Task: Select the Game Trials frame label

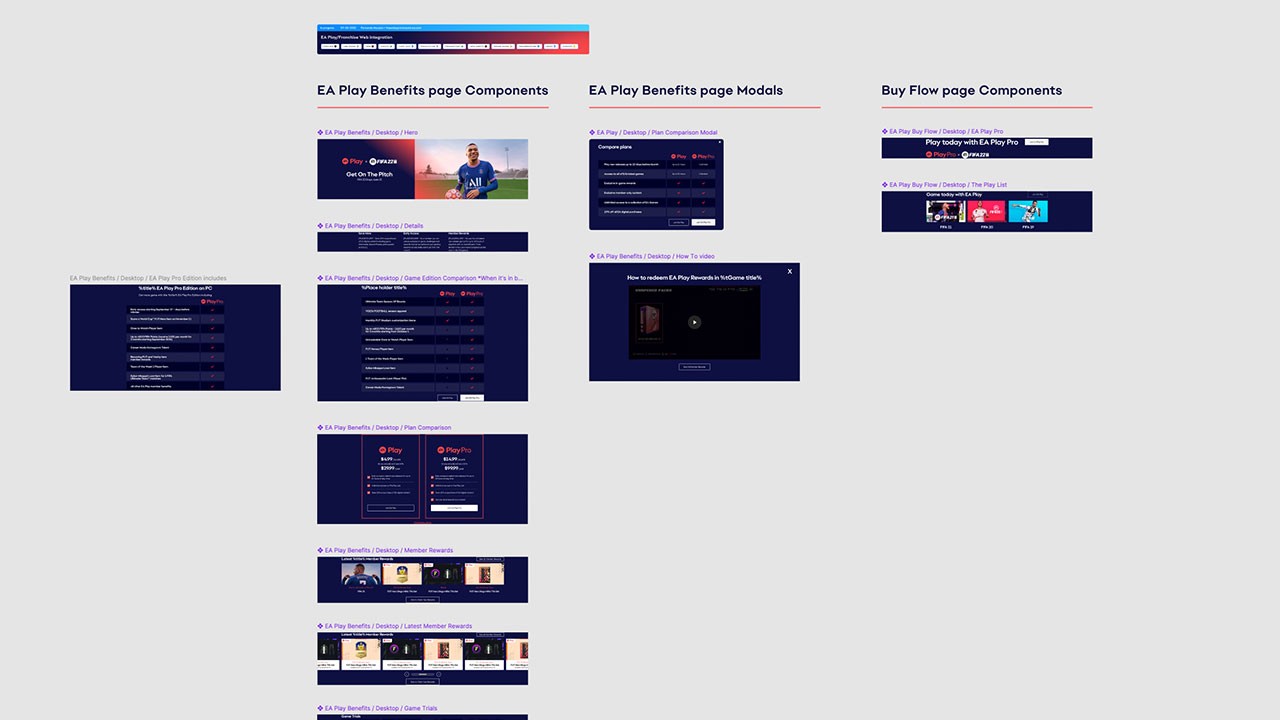Action: [377, 708]
